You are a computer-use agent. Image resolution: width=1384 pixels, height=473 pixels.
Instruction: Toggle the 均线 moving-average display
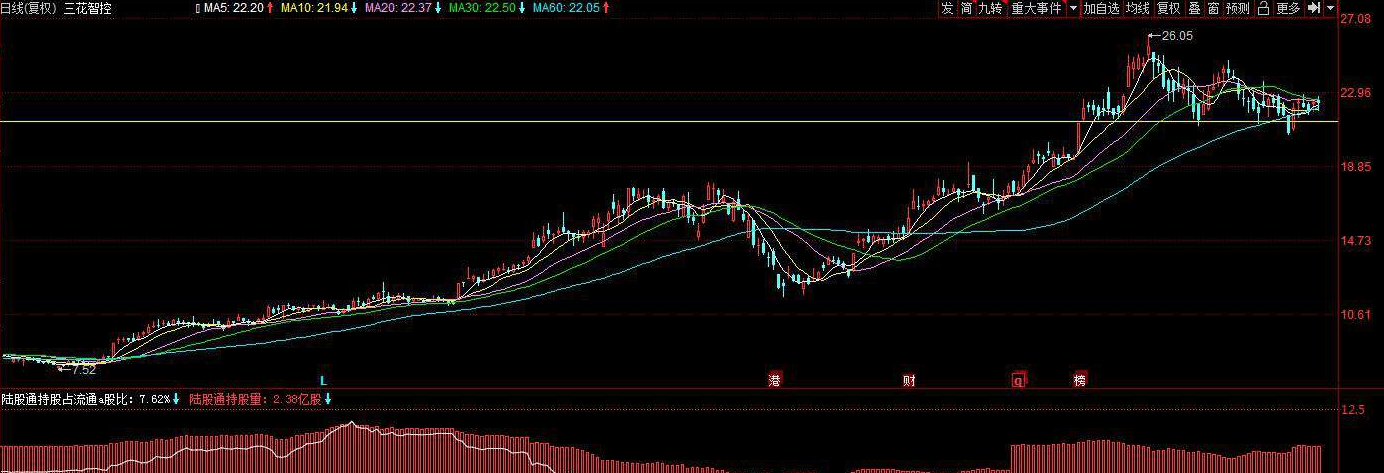coord(1137,8)
